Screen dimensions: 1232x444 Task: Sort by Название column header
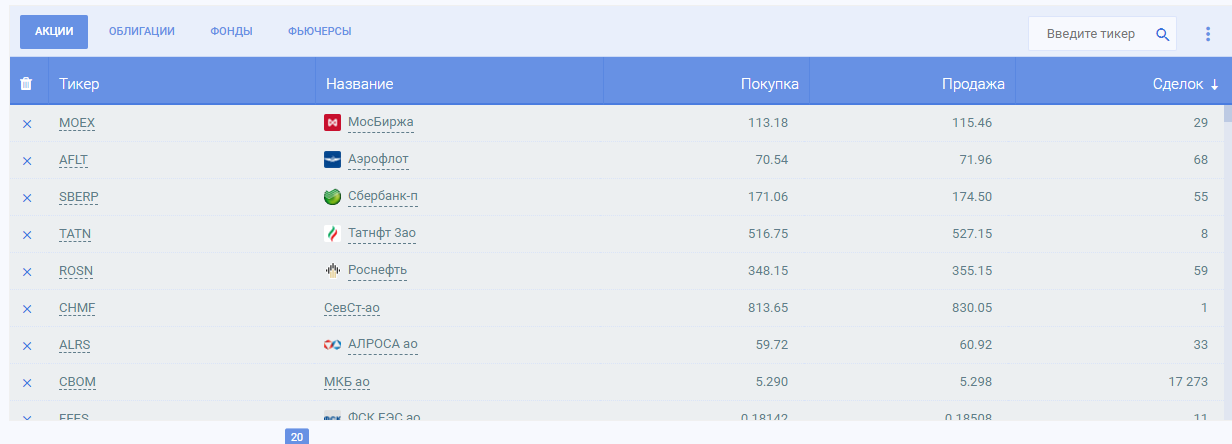pos(359,84)
